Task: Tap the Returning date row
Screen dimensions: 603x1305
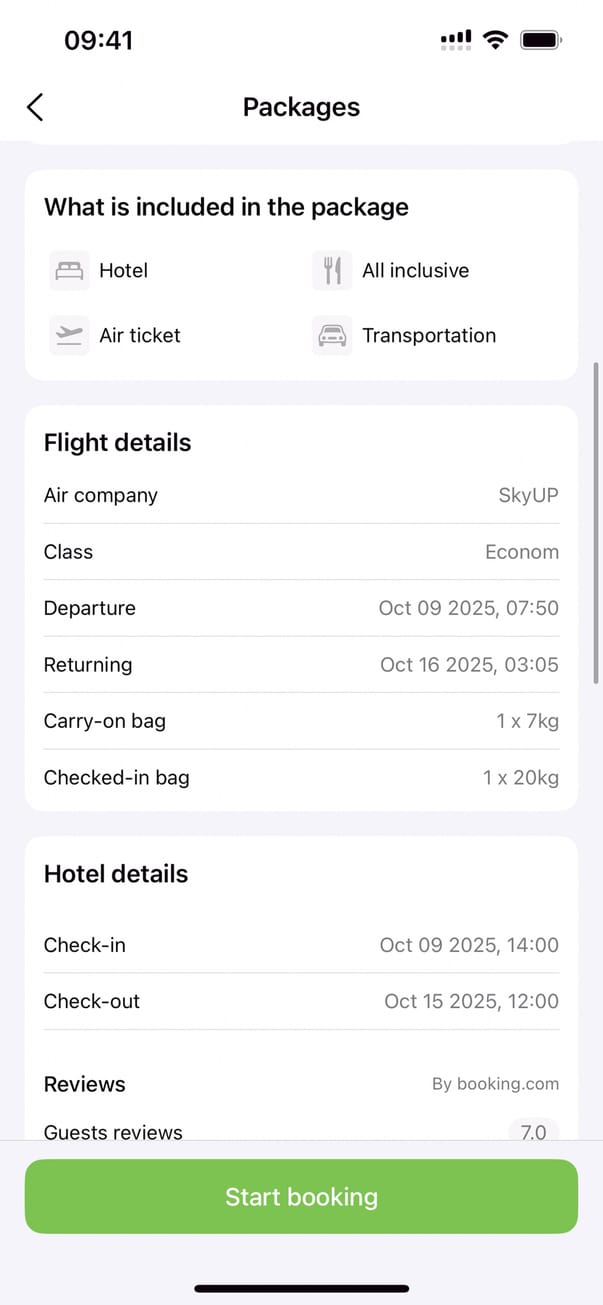Action: coord(301,665)
